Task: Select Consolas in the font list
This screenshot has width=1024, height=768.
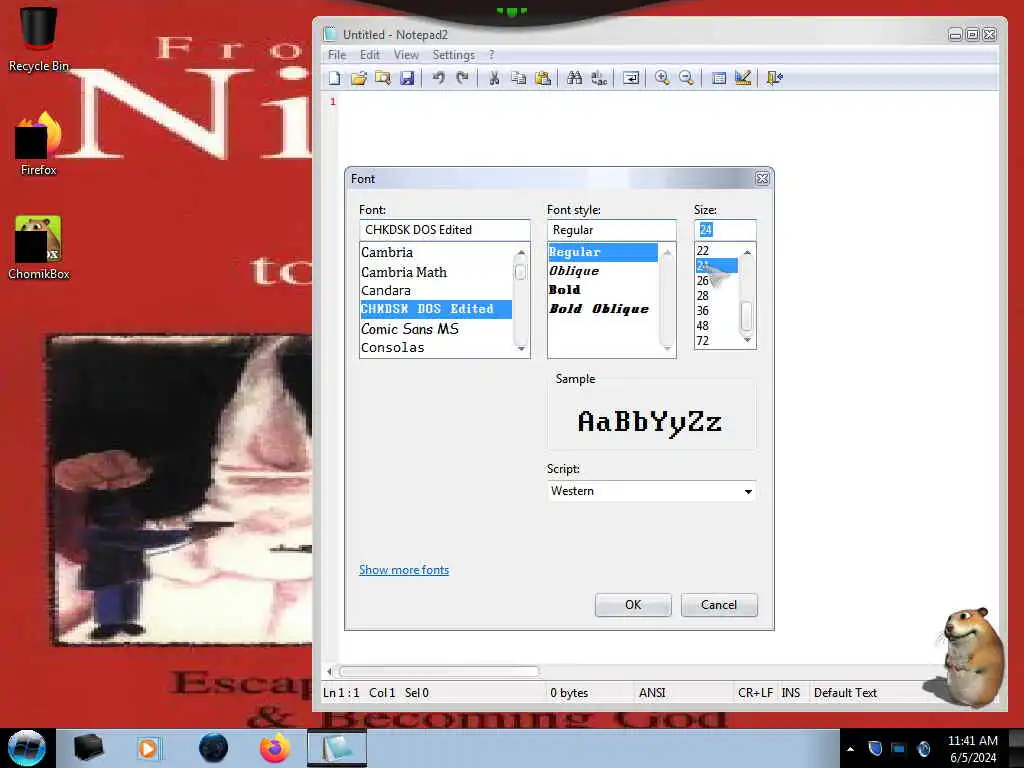Action: (x=436, y=347)
